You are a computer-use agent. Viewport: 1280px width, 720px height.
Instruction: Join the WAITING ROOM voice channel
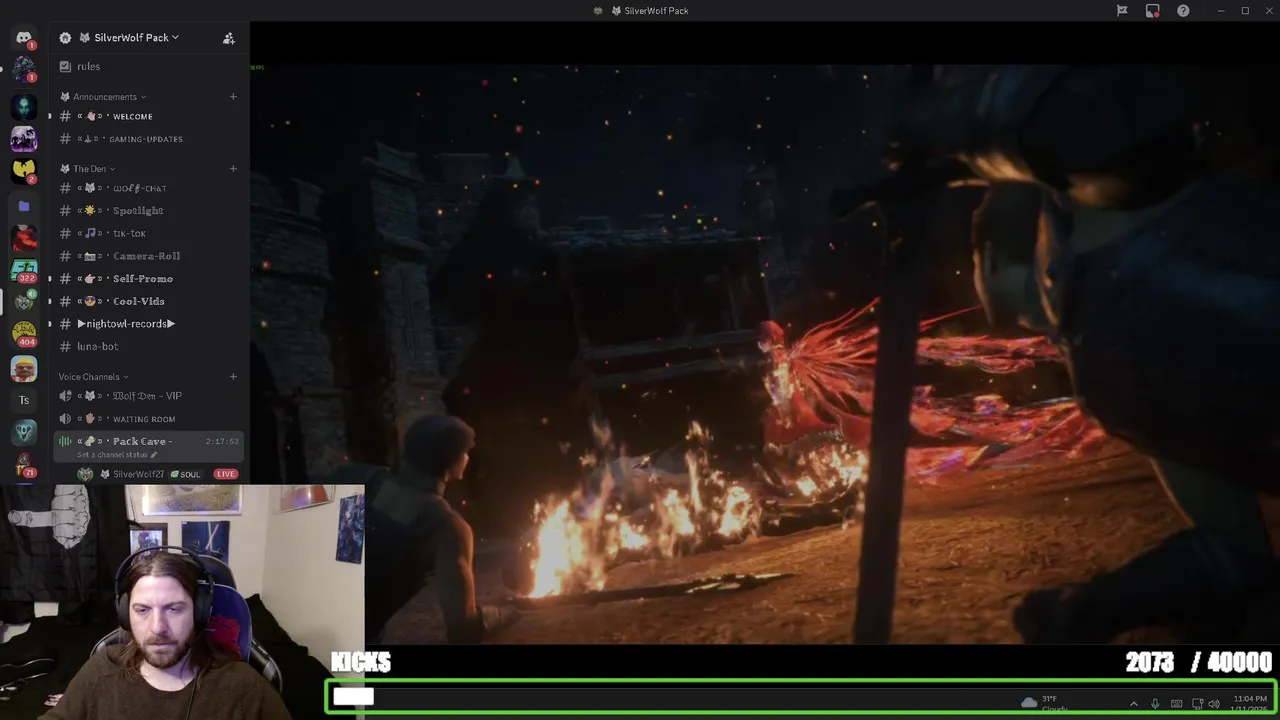pos(148,419)
